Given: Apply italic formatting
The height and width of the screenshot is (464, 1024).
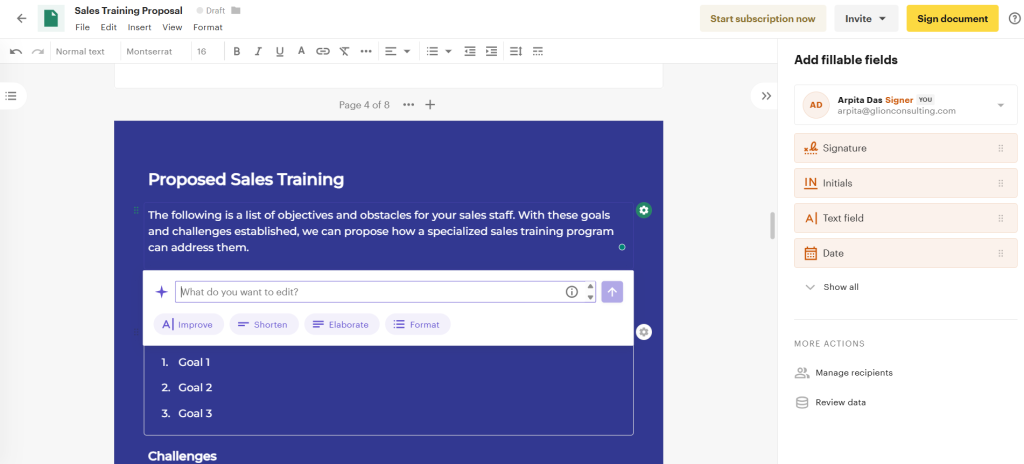Looking at the screenshot, I should pyautogui.click(x=258, y=51).
